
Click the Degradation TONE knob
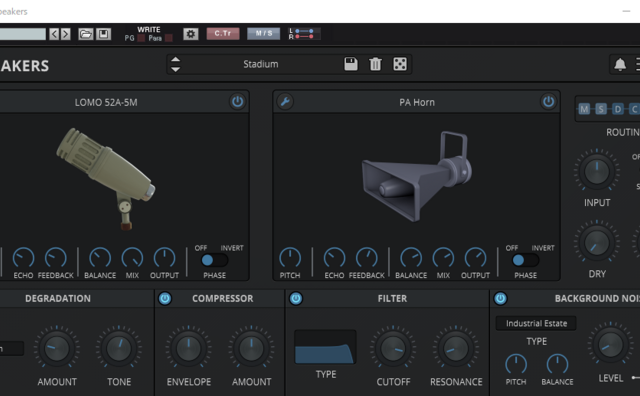click(x=119, y=348)
